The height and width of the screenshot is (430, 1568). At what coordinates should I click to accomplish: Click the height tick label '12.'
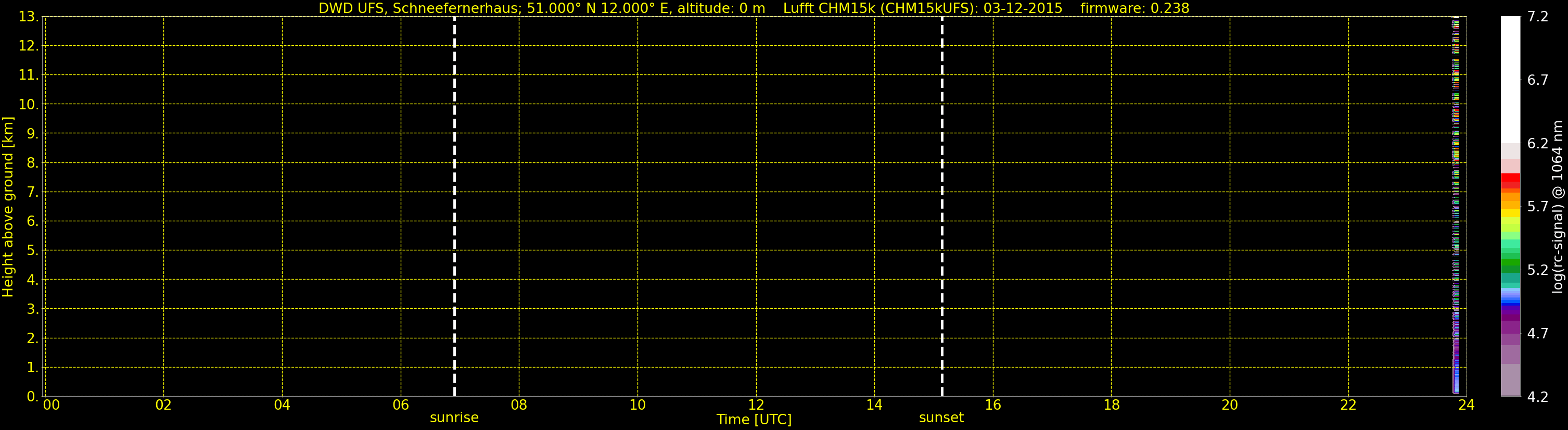[x=29, y=46]
